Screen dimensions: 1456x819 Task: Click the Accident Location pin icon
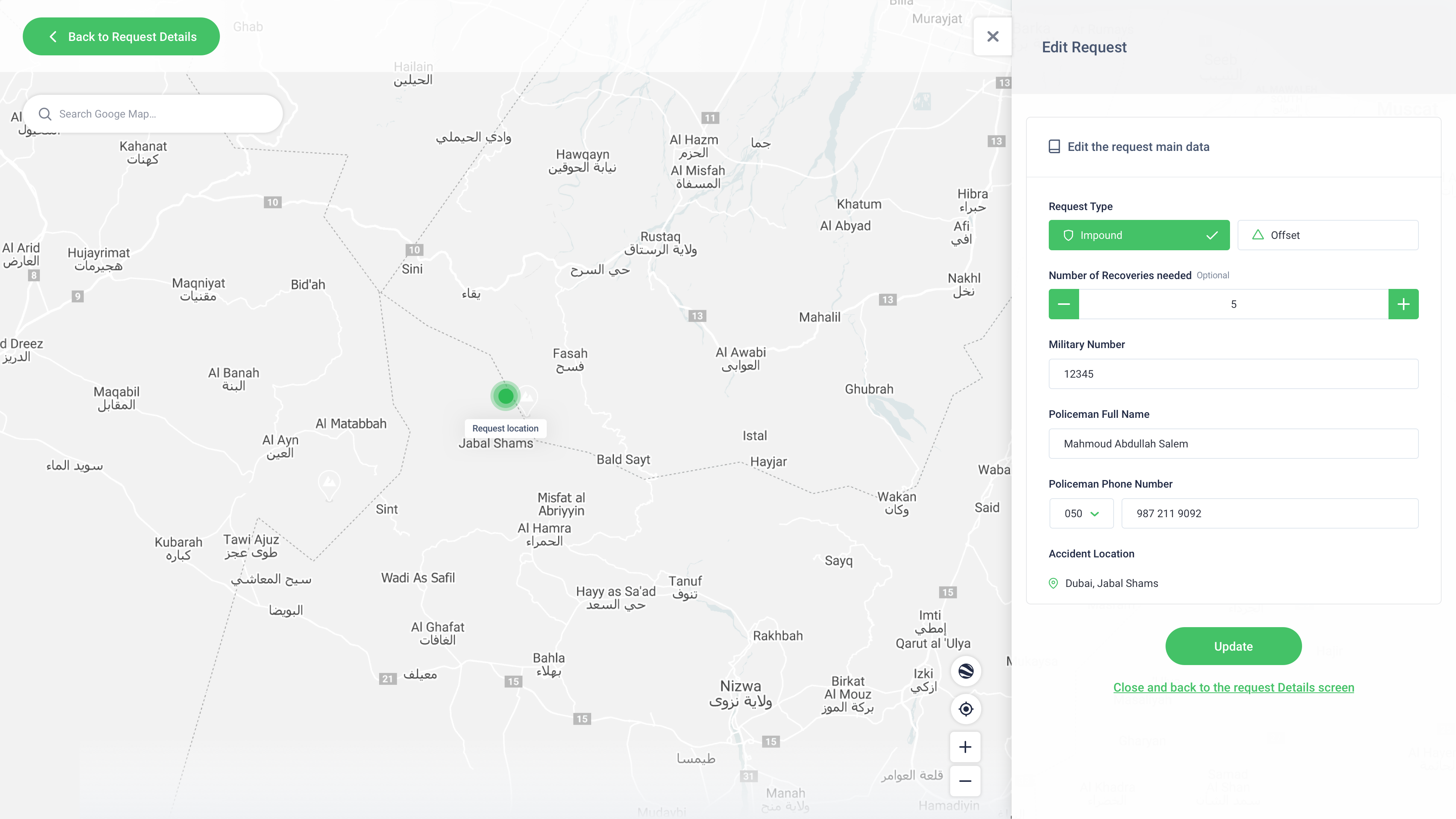click(x=1053, y=583)
